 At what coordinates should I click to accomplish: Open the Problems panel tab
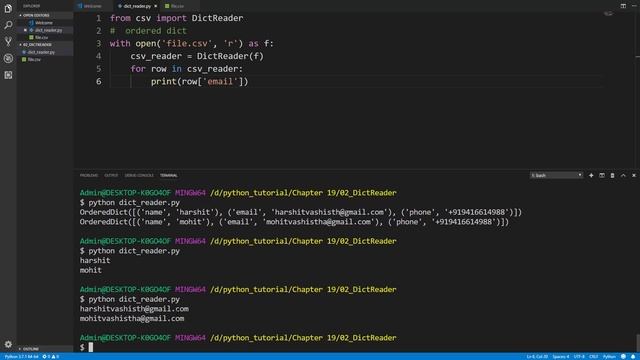click(x=89, y=175)
